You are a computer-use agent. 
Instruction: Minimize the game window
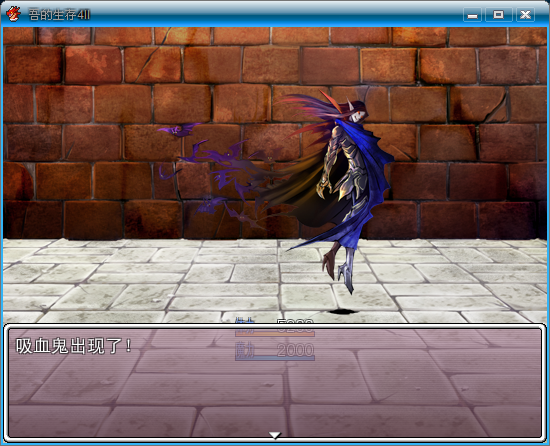pyautogui.click(x=472, y=15)
